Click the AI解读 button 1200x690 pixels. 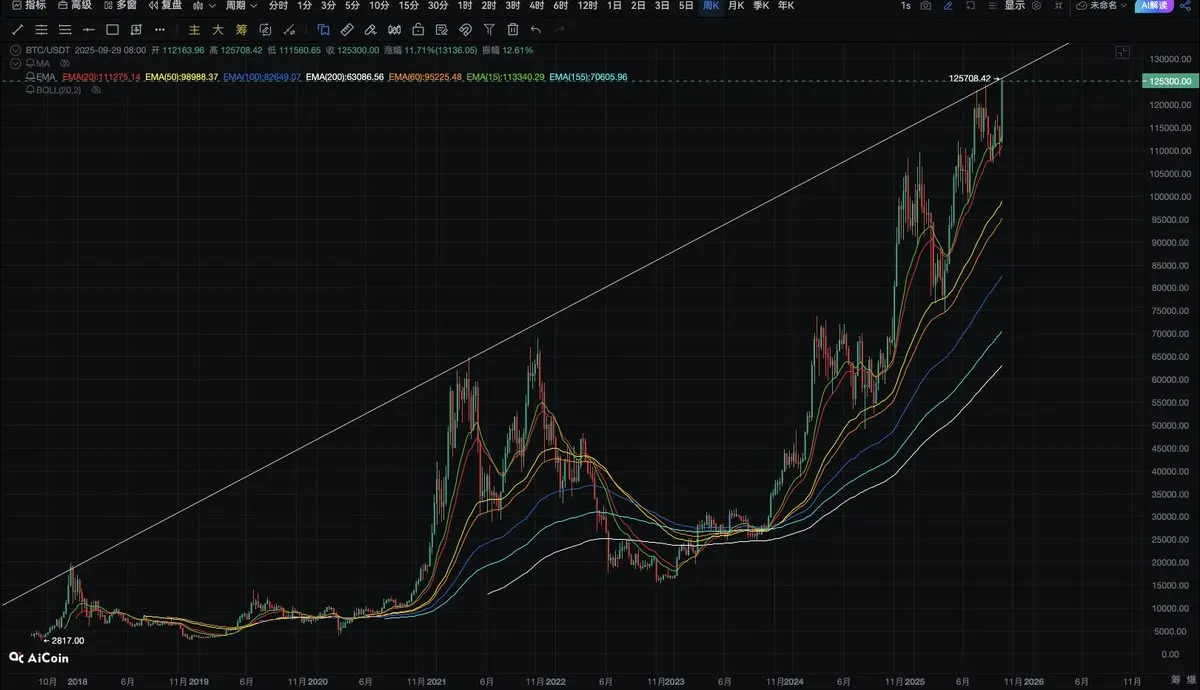pyautogui.click(x=1154, y=6)
